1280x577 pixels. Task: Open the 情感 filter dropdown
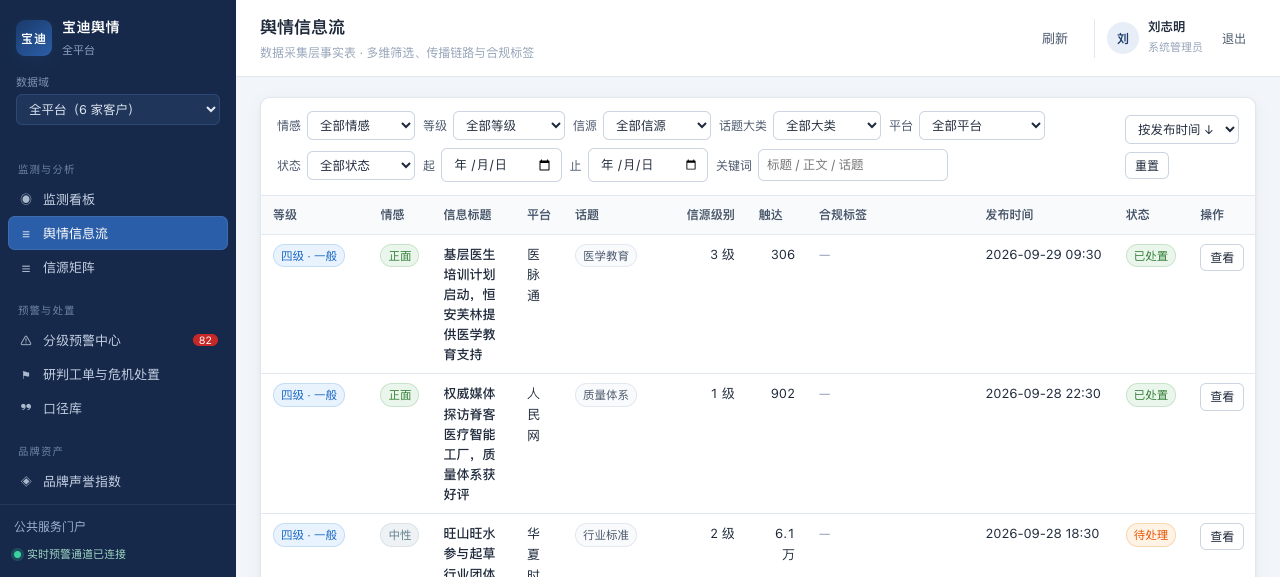pos(361,125)
